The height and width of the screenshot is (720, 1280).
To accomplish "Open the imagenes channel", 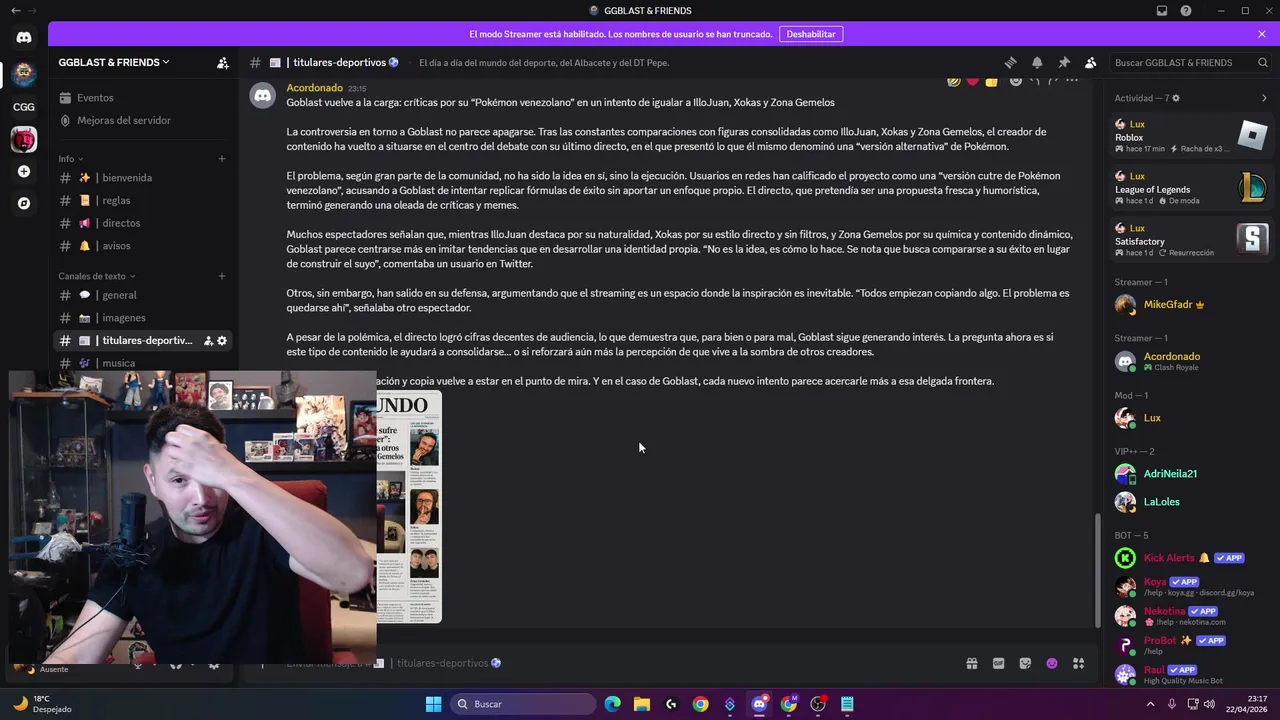I will coord(142,318).
